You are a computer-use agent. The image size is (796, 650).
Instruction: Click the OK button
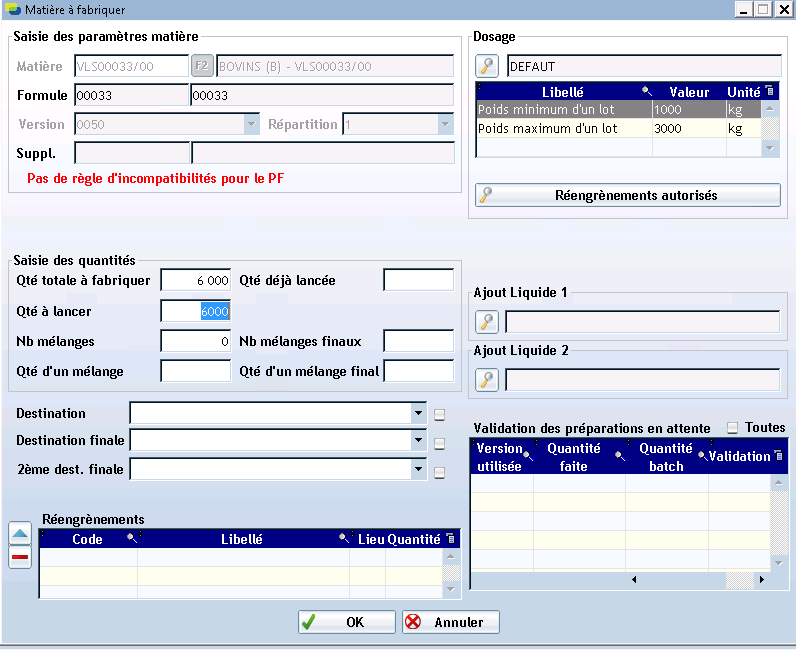[x=347, y=622]
